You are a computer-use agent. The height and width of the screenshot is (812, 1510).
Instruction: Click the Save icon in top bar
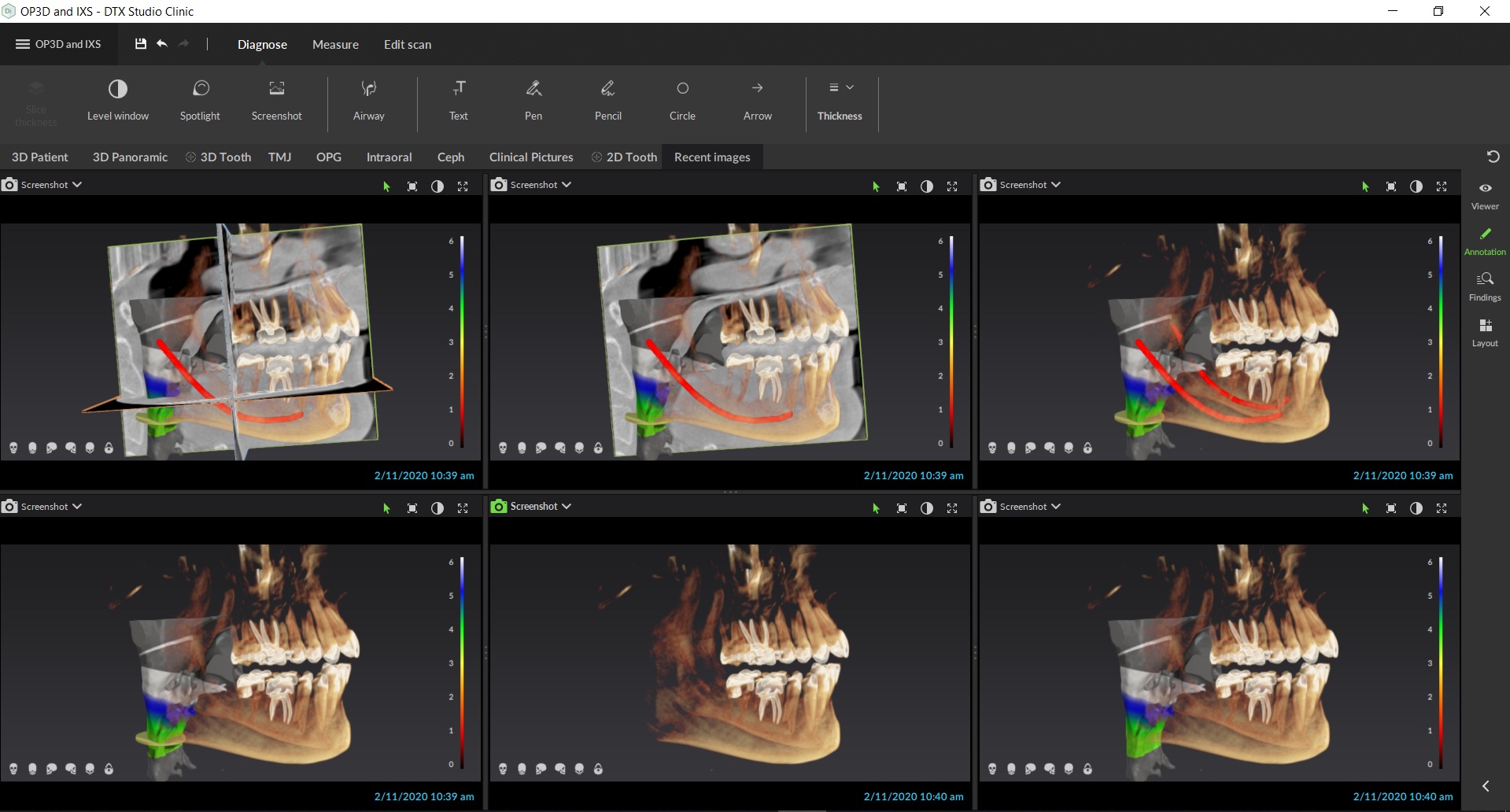point(140,44)
